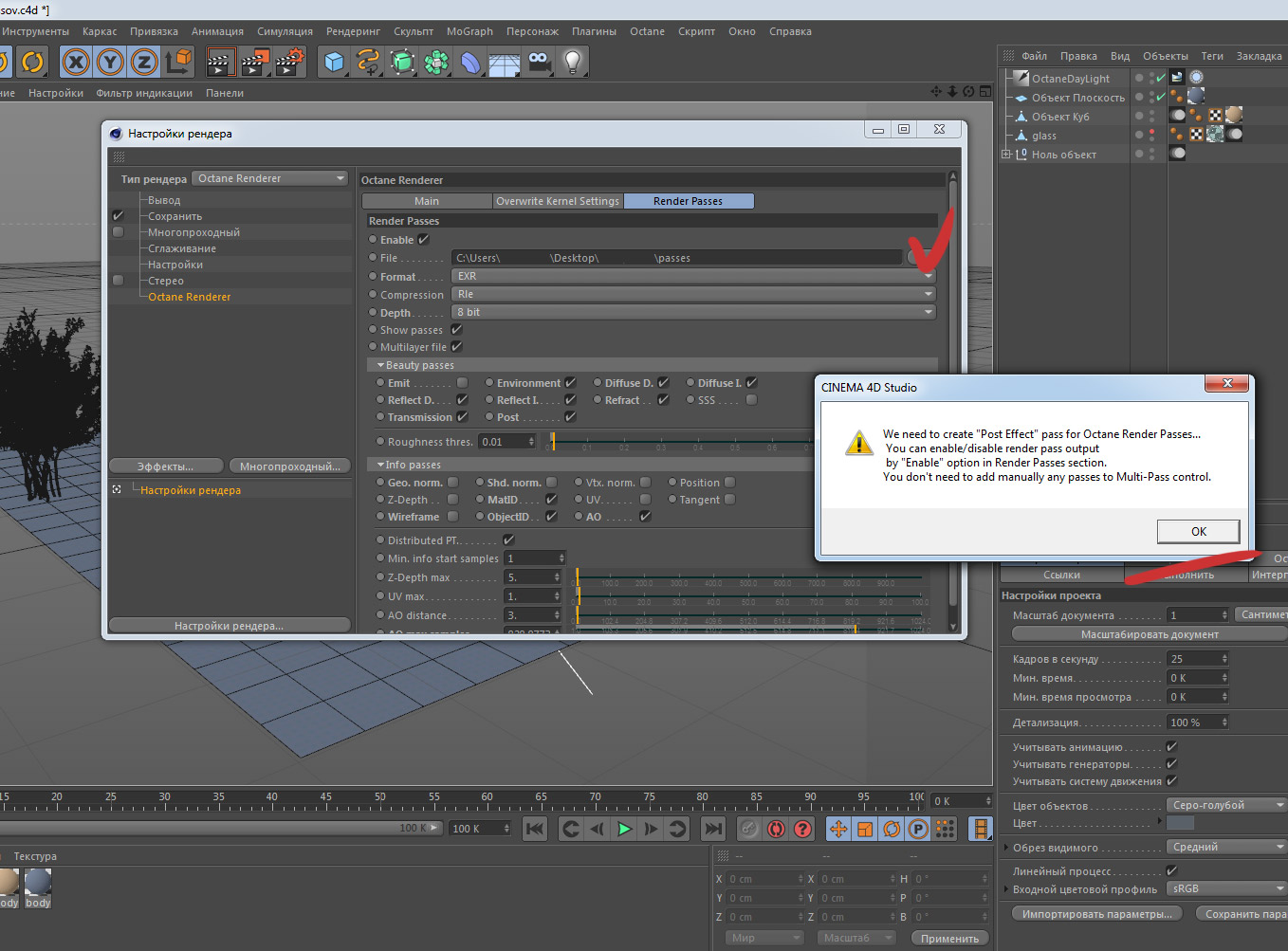Viewport: 1288px width, 951px height.
Task: Click the Цвет color swatch
Action: point(1180,823)
